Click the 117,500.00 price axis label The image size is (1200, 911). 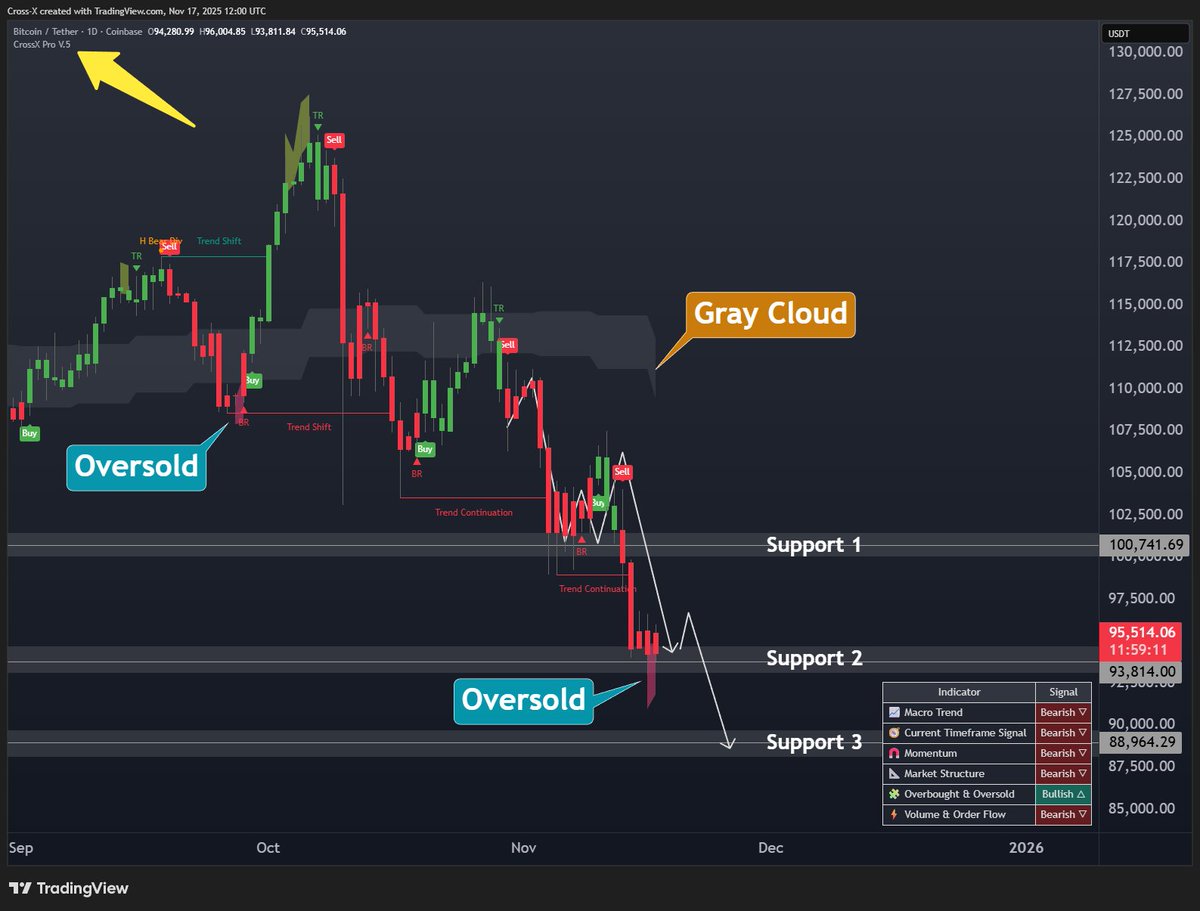1145,262
